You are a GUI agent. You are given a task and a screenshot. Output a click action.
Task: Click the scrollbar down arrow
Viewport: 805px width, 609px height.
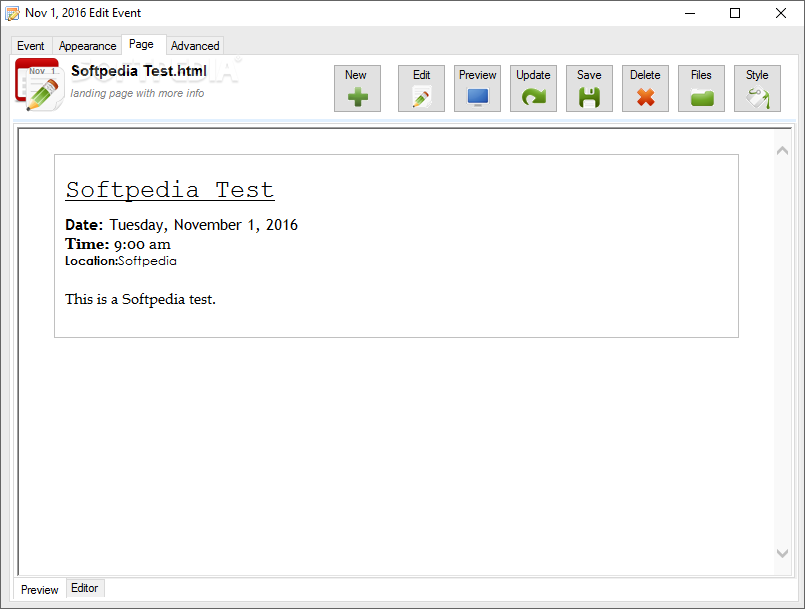click(782, 554)
